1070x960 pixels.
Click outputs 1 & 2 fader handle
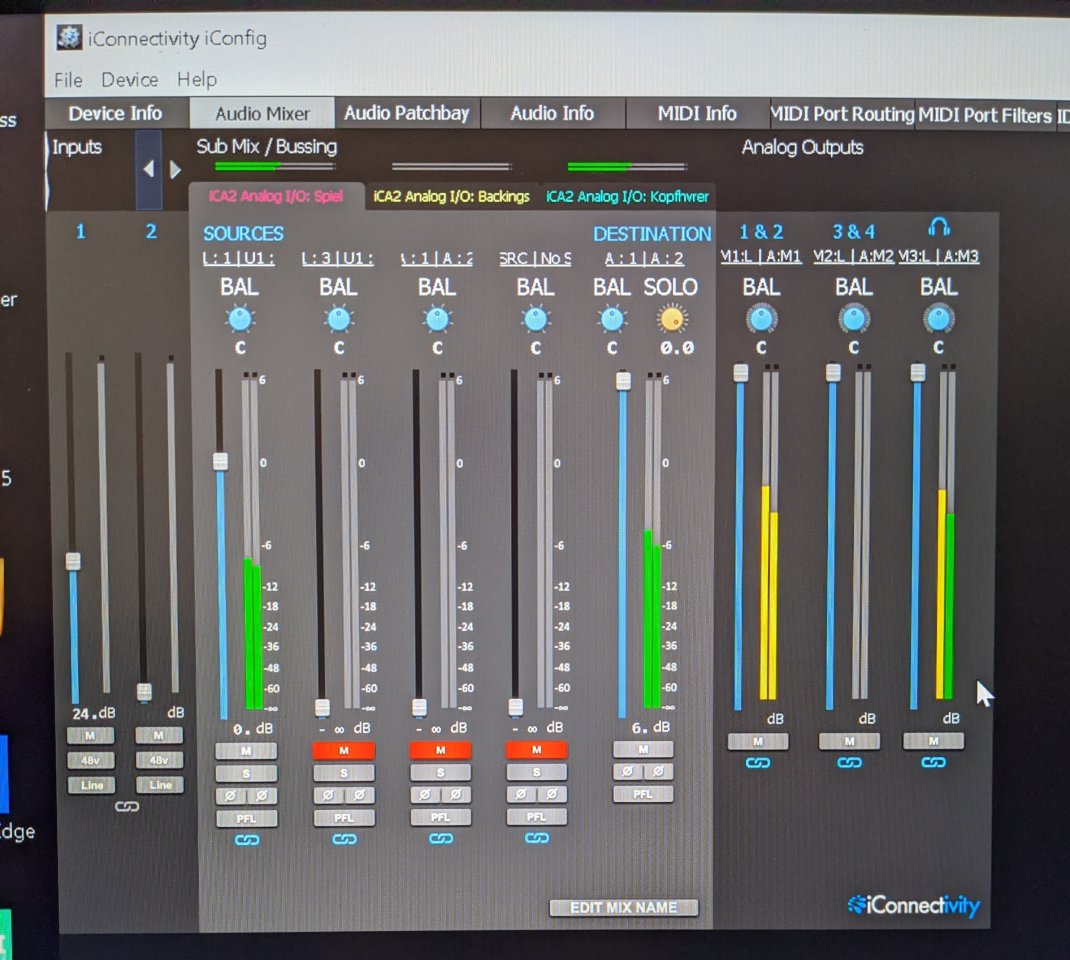coord(740,373)
